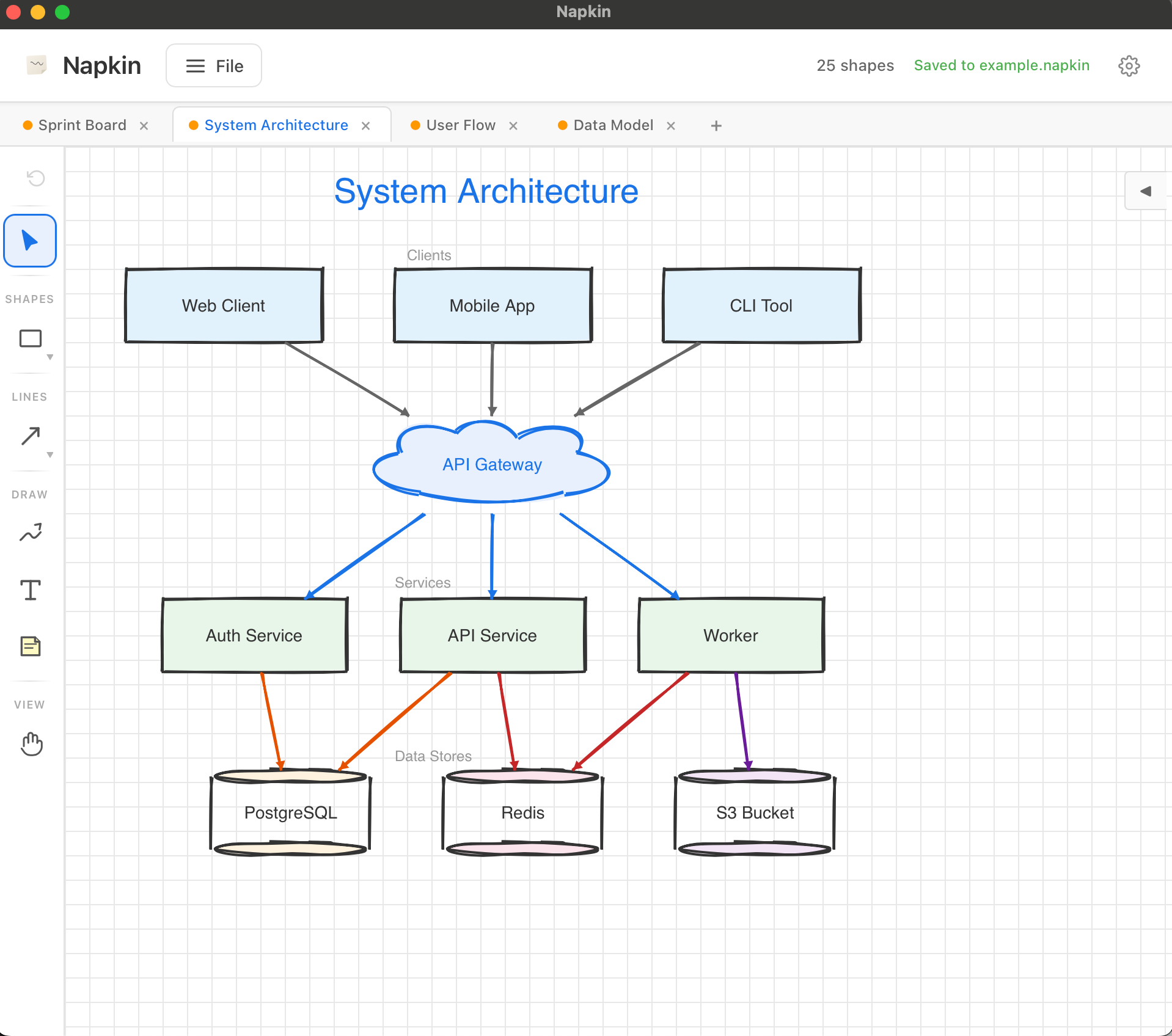This screenshot has height=1036, width=1172.
Task: Collapse the panel with the left-facing arrow
Action: pos(1145,190)
